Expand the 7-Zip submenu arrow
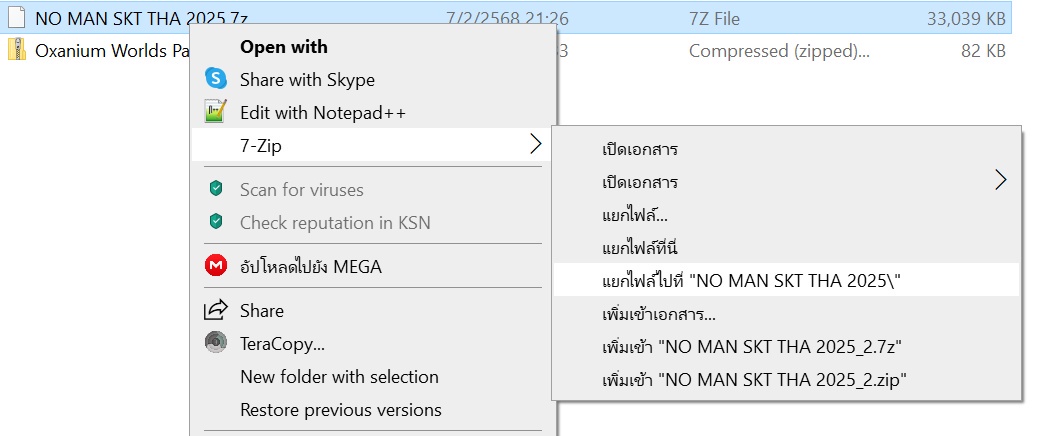 535,145
